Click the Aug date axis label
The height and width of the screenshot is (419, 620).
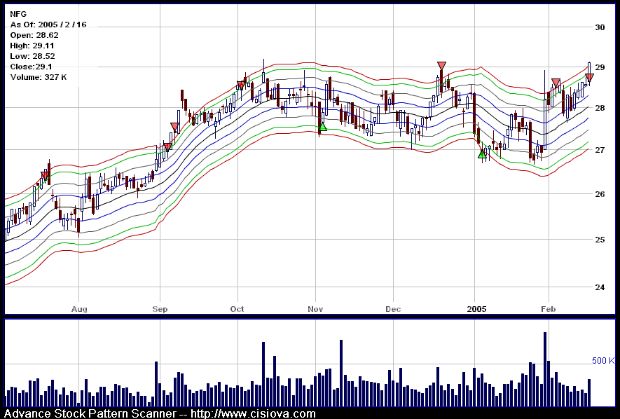point(79,309)
